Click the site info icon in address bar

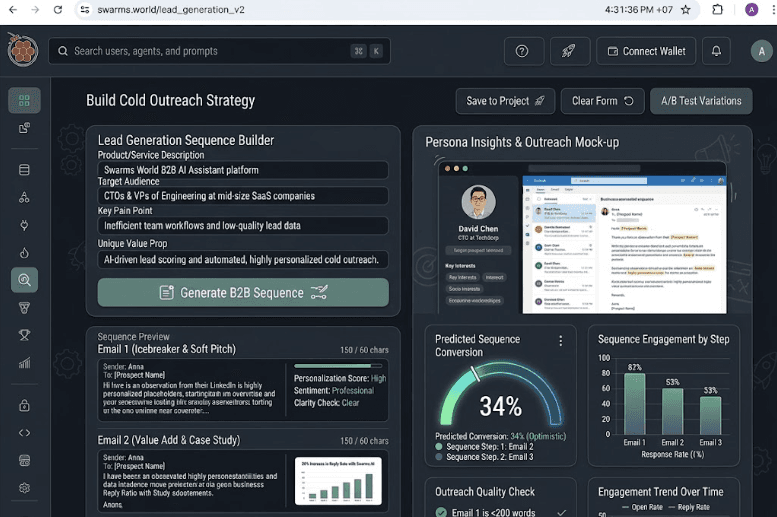point(85,9)
